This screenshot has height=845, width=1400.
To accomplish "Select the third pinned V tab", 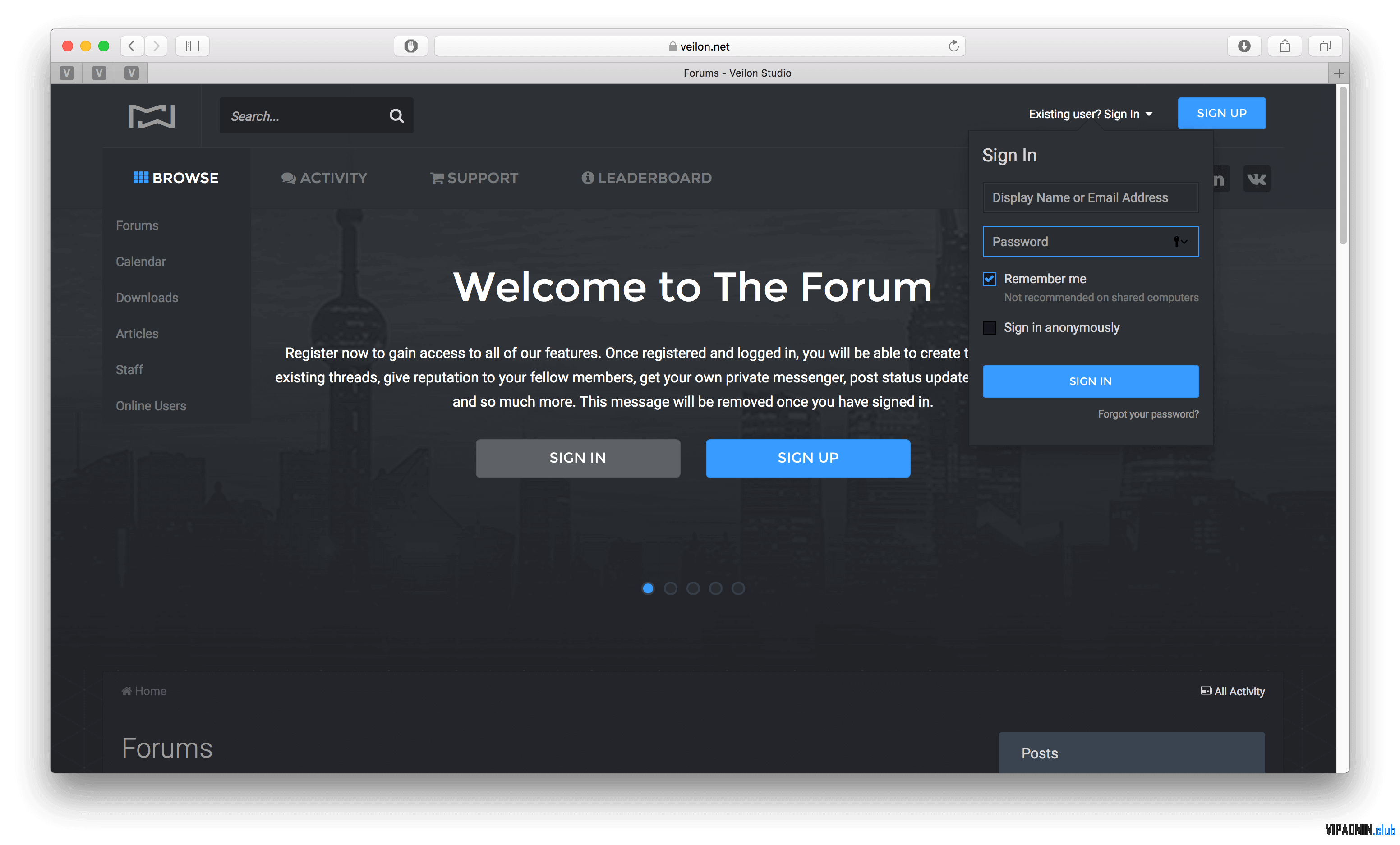I will point(131,73).
